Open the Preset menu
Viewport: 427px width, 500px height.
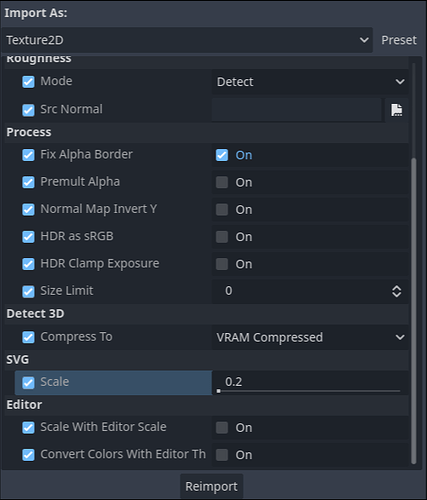pyautogui.click(x=399, y=40)
